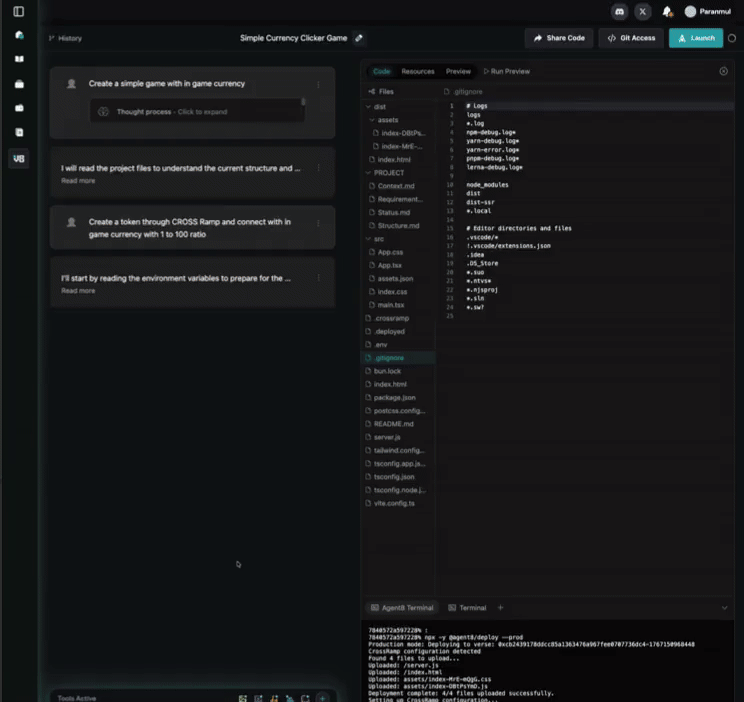Image resolution: width=744 pixels, height=702 pixels.
Task: Open Structure.md file
Action: pyautogui.click(x=398, y=226)
